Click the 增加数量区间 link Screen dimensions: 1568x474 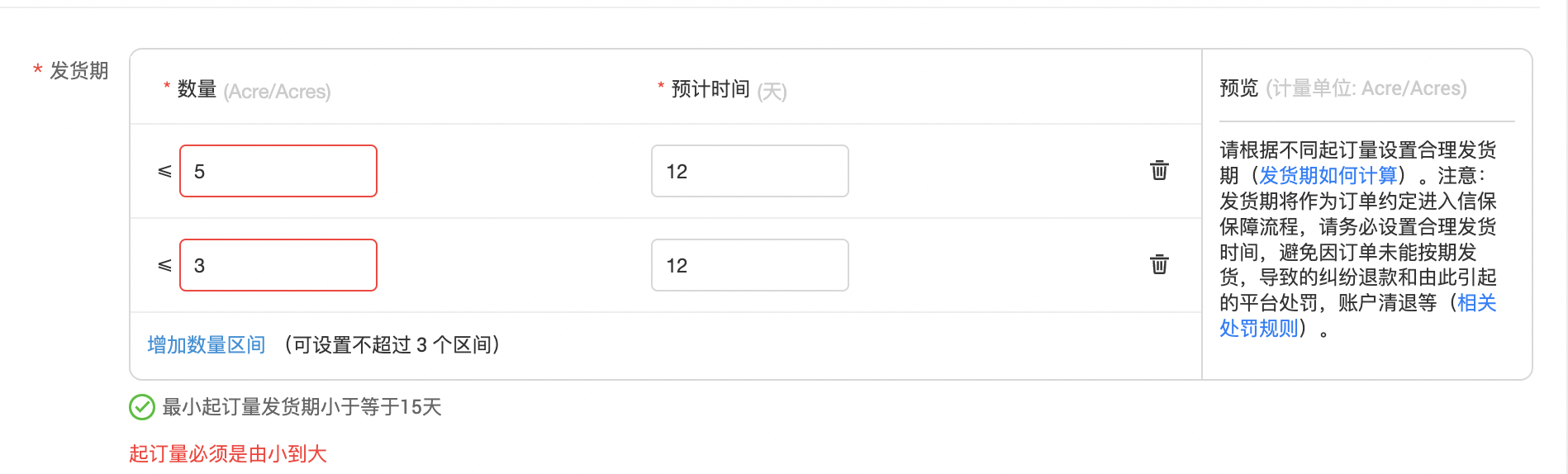pos(207,345)
